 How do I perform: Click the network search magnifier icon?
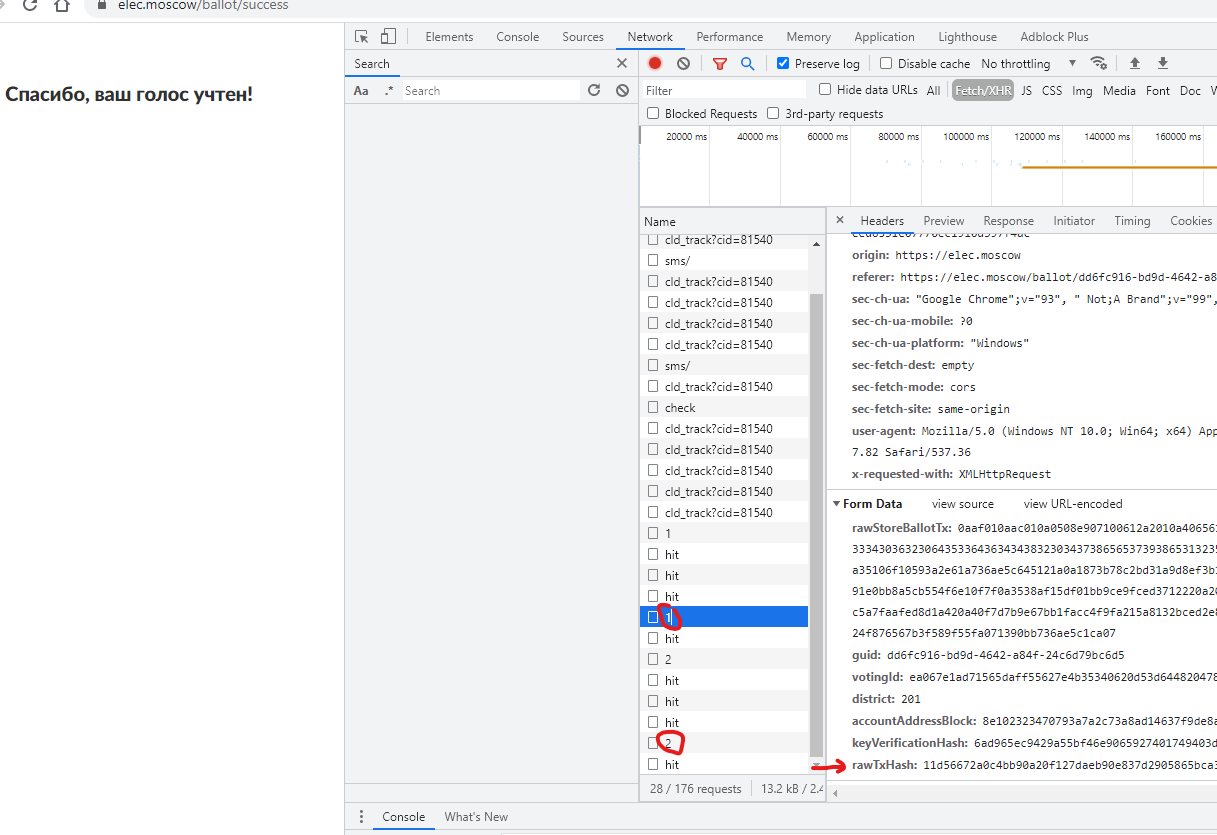tap(747, 63)
